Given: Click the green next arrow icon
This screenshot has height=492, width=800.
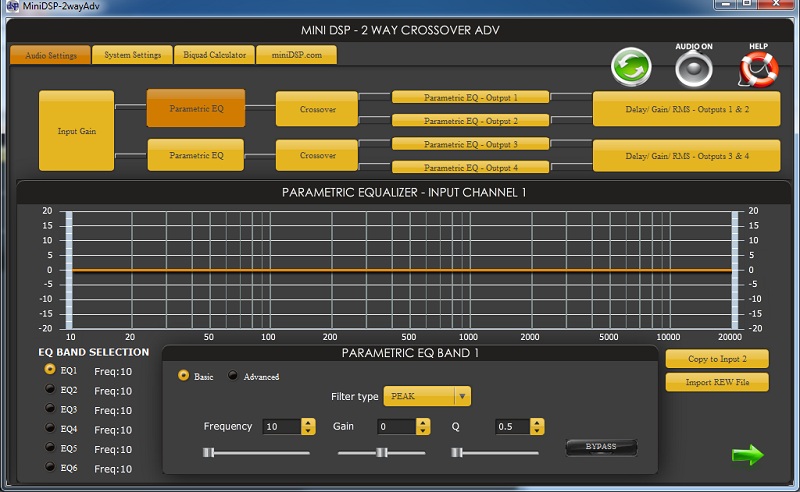Looking at the screenshot, I should (747, 455).
